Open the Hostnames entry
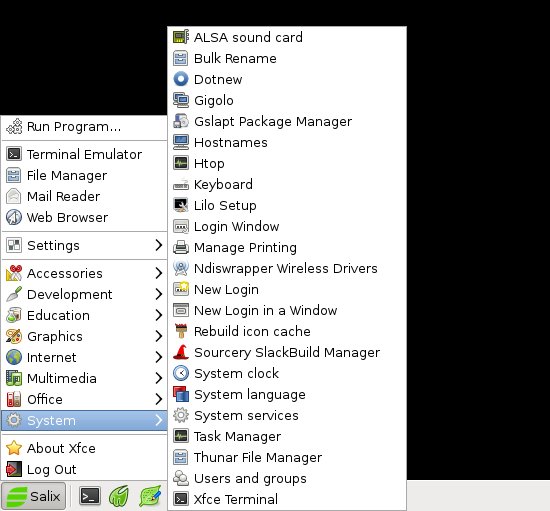The image size is (550, 511). click(x=287, y=142)
